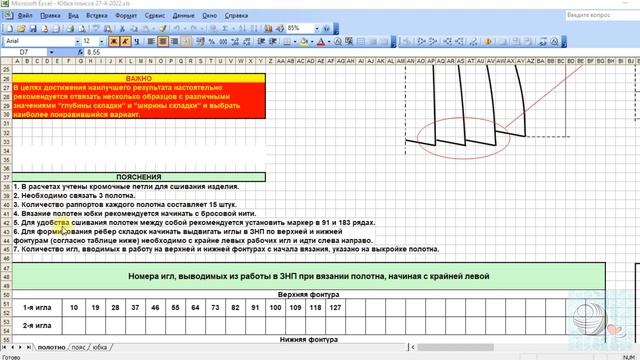The image size is (640, 360).
Task: Copy selection using the Copy icon
Action: tap(133, 29)
